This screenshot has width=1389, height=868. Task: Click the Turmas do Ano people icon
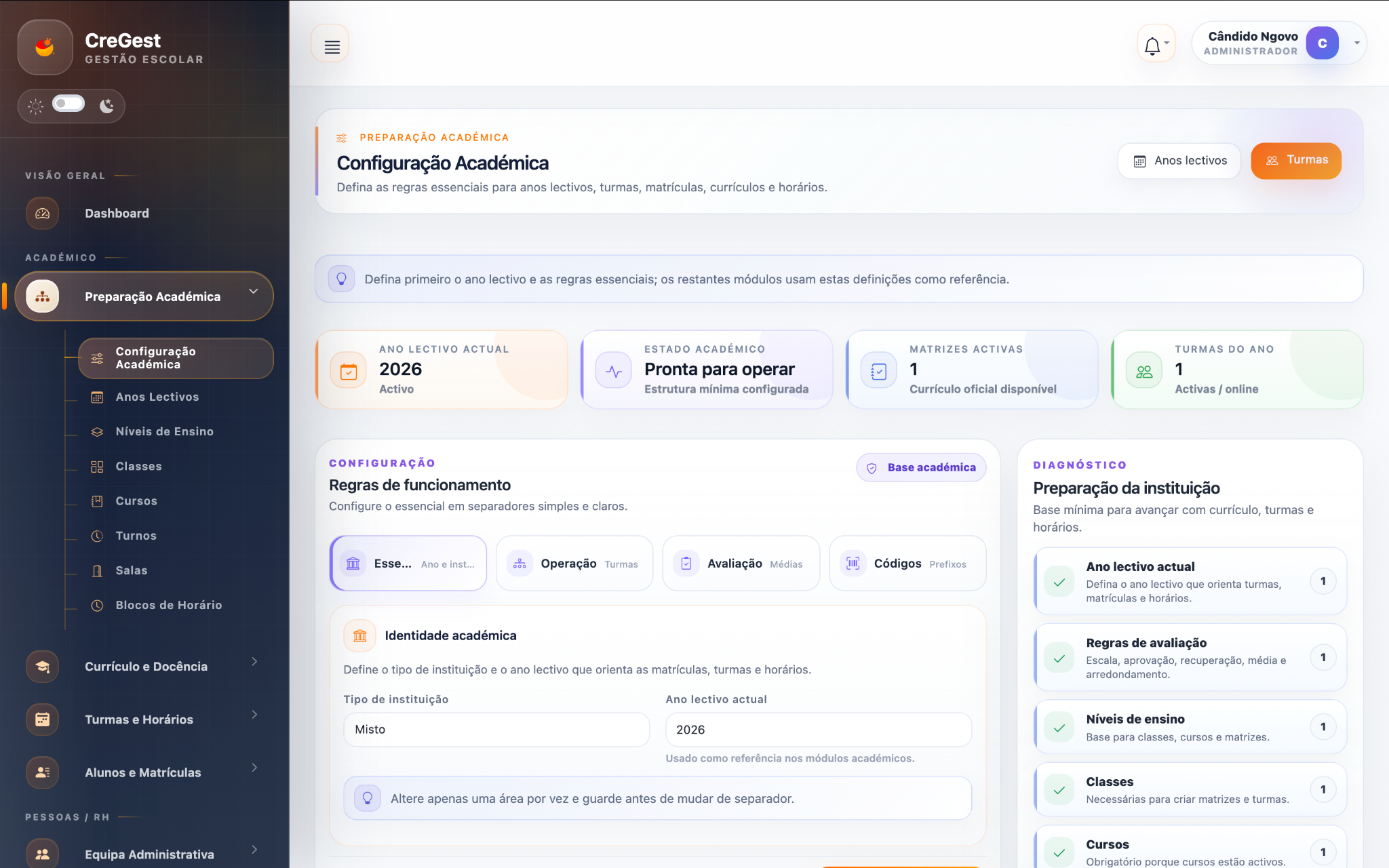1144,372
